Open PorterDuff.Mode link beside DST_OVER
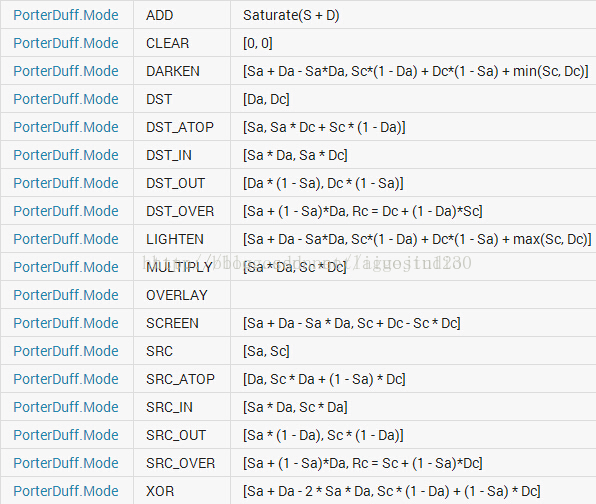This screenshot has width=596, height=504. coord(66,211)
